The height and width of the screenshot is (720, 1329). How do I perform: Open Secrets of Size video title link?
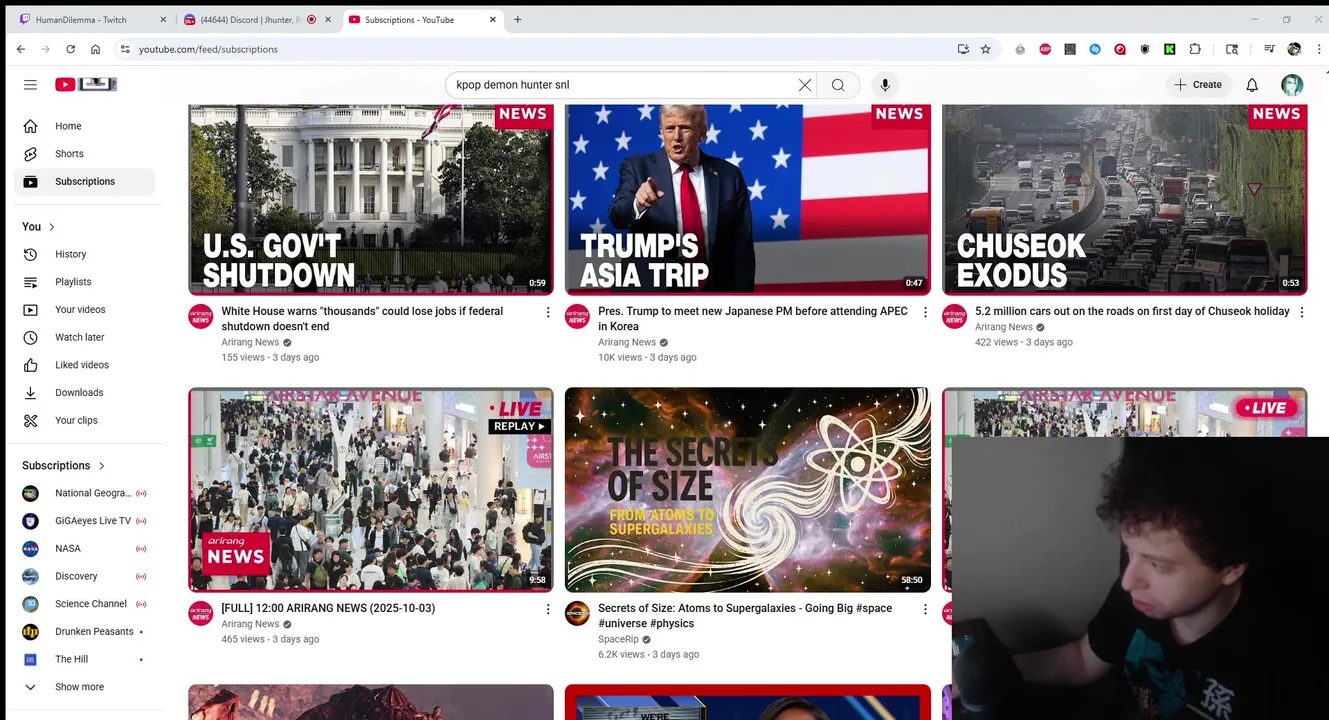[x=745, y=616]
